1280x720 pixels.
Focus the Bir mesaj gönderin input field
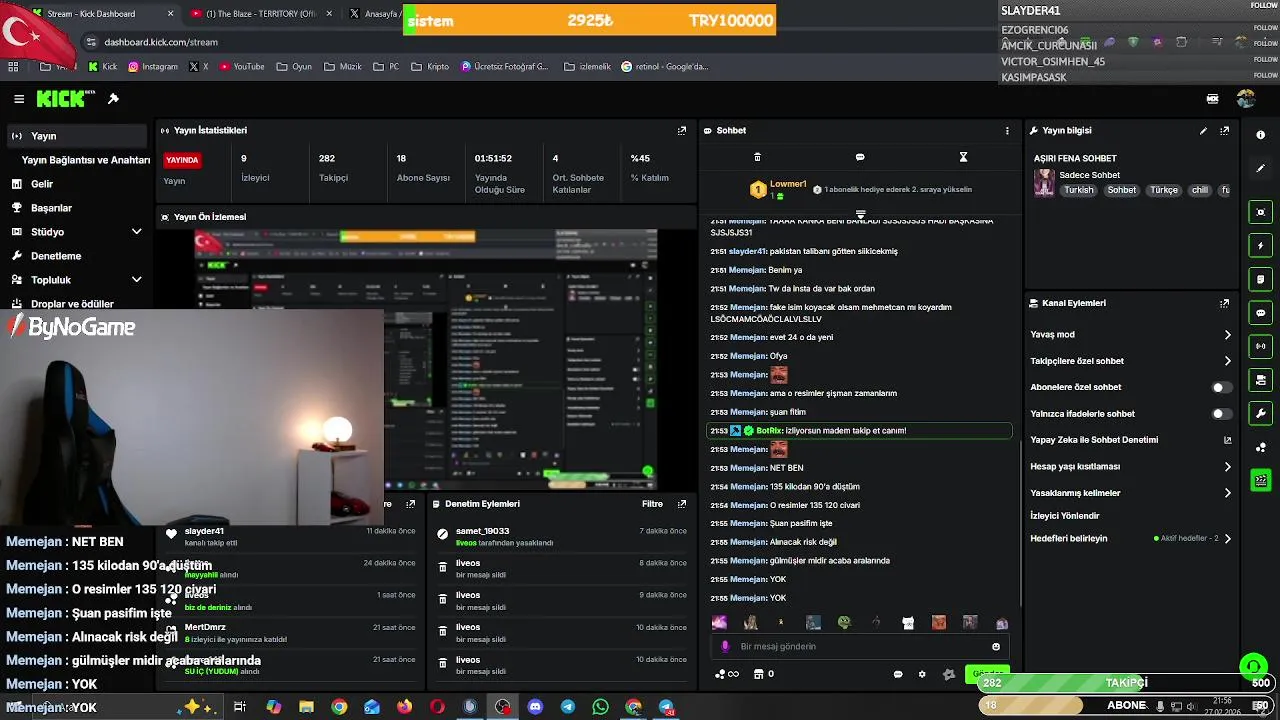click(x=860, y=647)
